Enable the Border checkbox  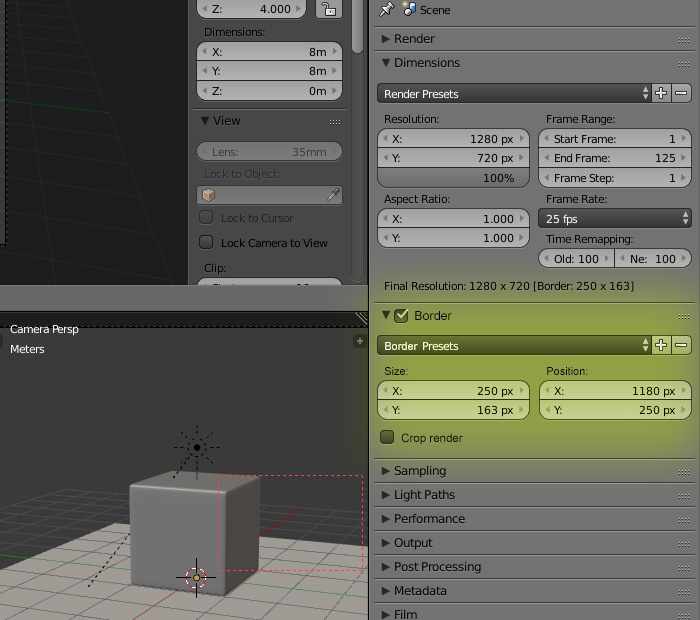tap(401, 316)
